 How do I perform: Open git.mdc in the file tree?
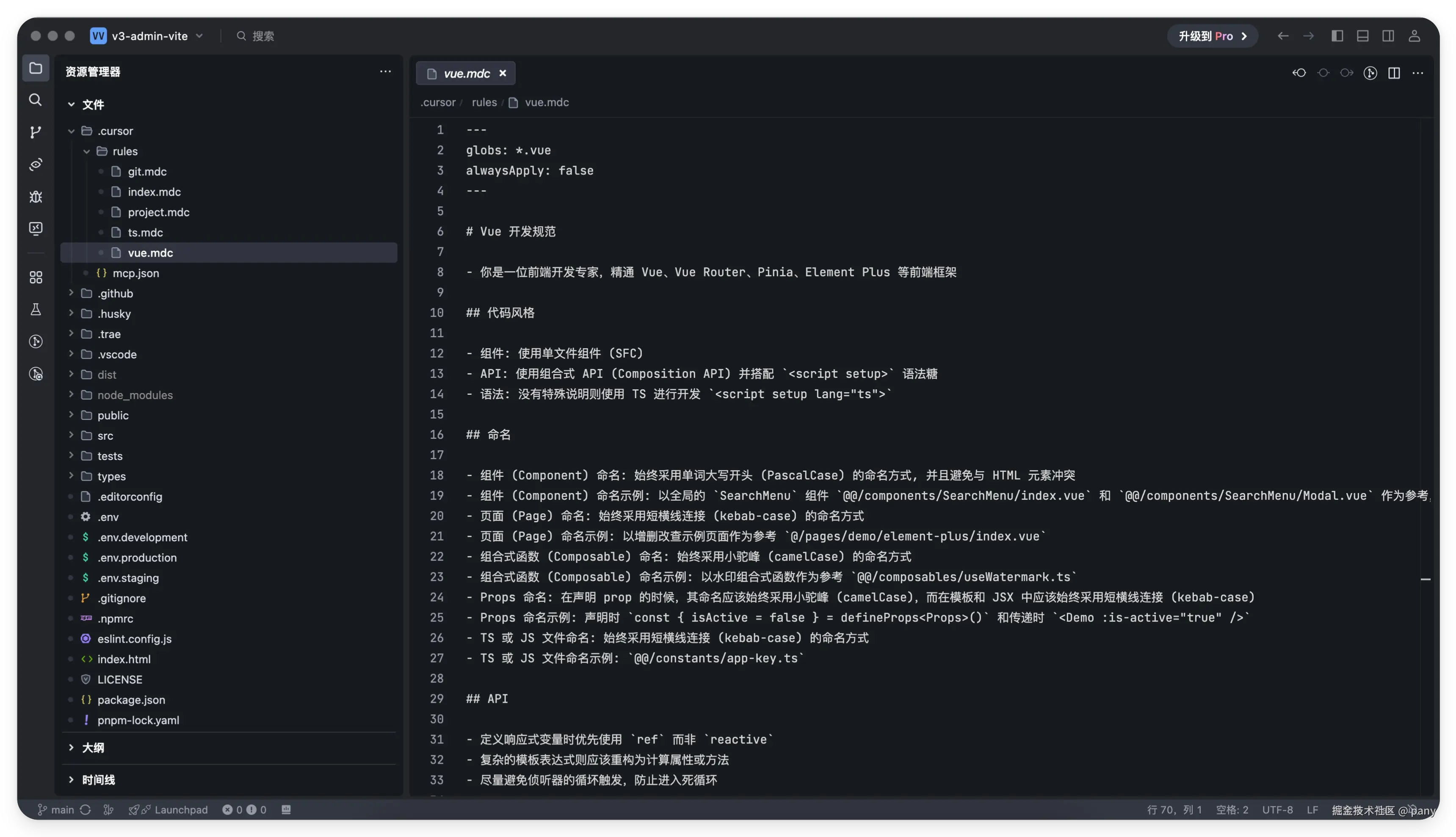click(147, 171)
